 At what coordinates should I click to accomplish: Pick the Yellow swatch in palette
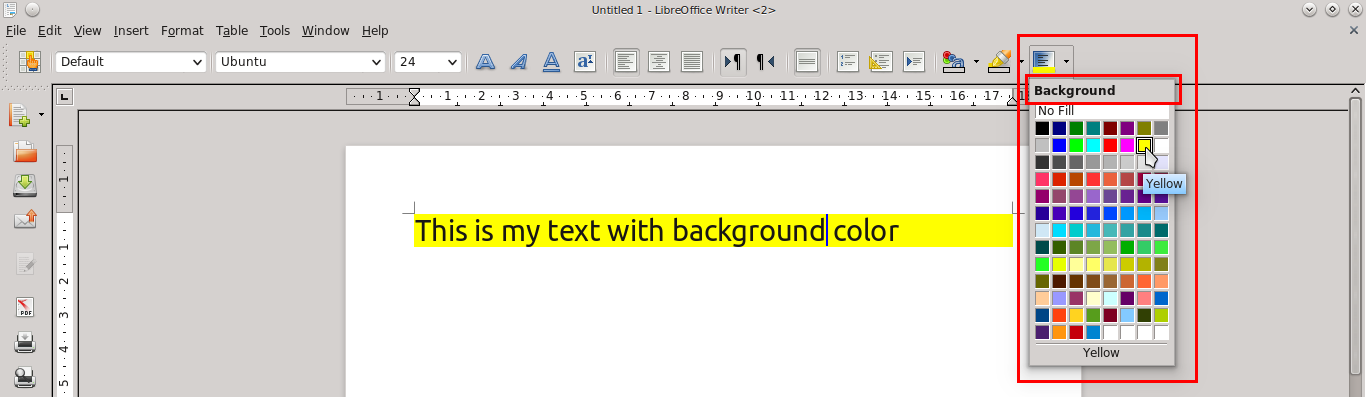pos(1144,145)
